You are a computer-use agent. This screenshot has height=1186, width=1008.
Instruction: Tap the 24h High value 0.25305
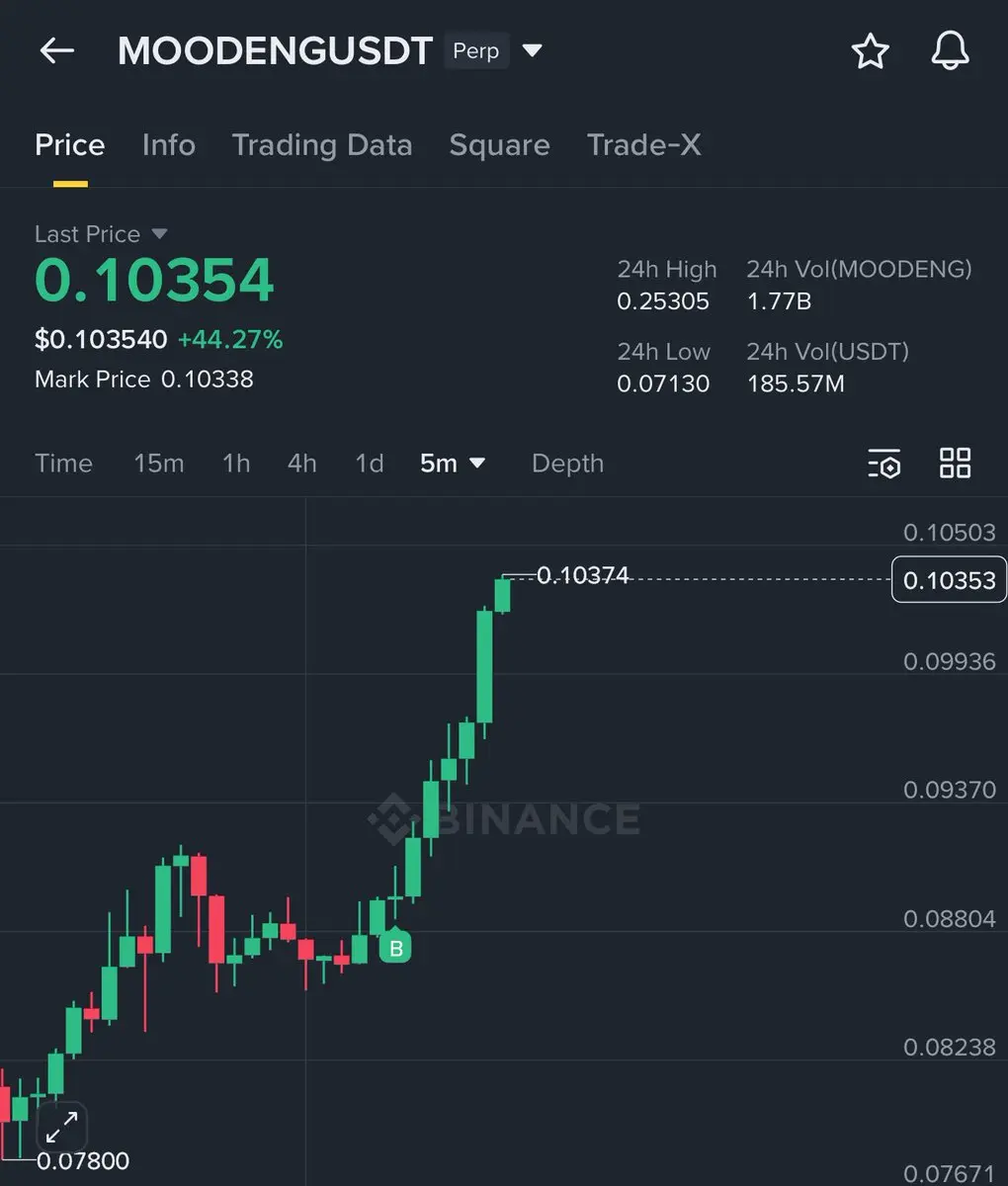pos(663,301)
